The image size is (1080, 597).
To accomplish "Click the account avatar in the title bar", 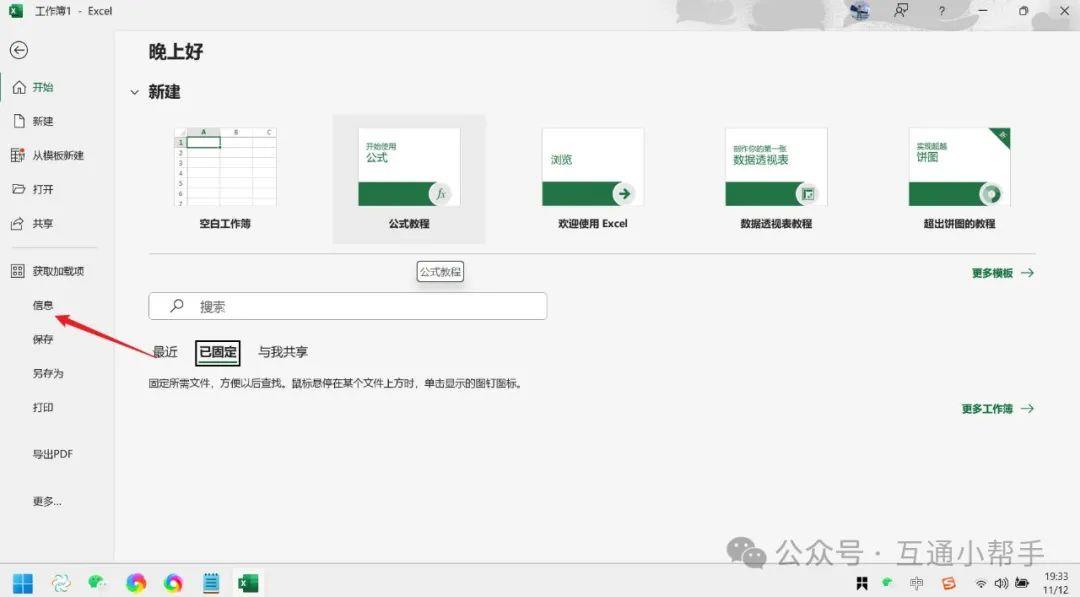I will pos(859,11).
